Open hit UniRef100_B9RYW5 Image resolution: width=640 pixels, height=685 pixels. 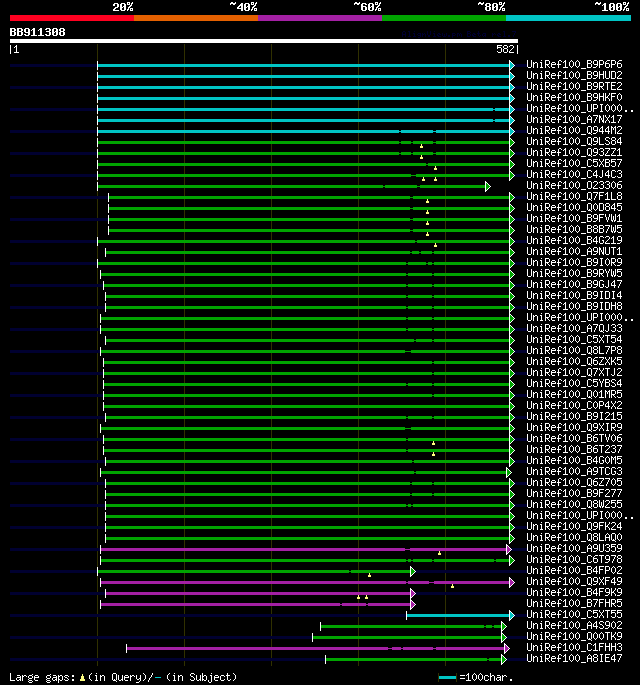574,273
